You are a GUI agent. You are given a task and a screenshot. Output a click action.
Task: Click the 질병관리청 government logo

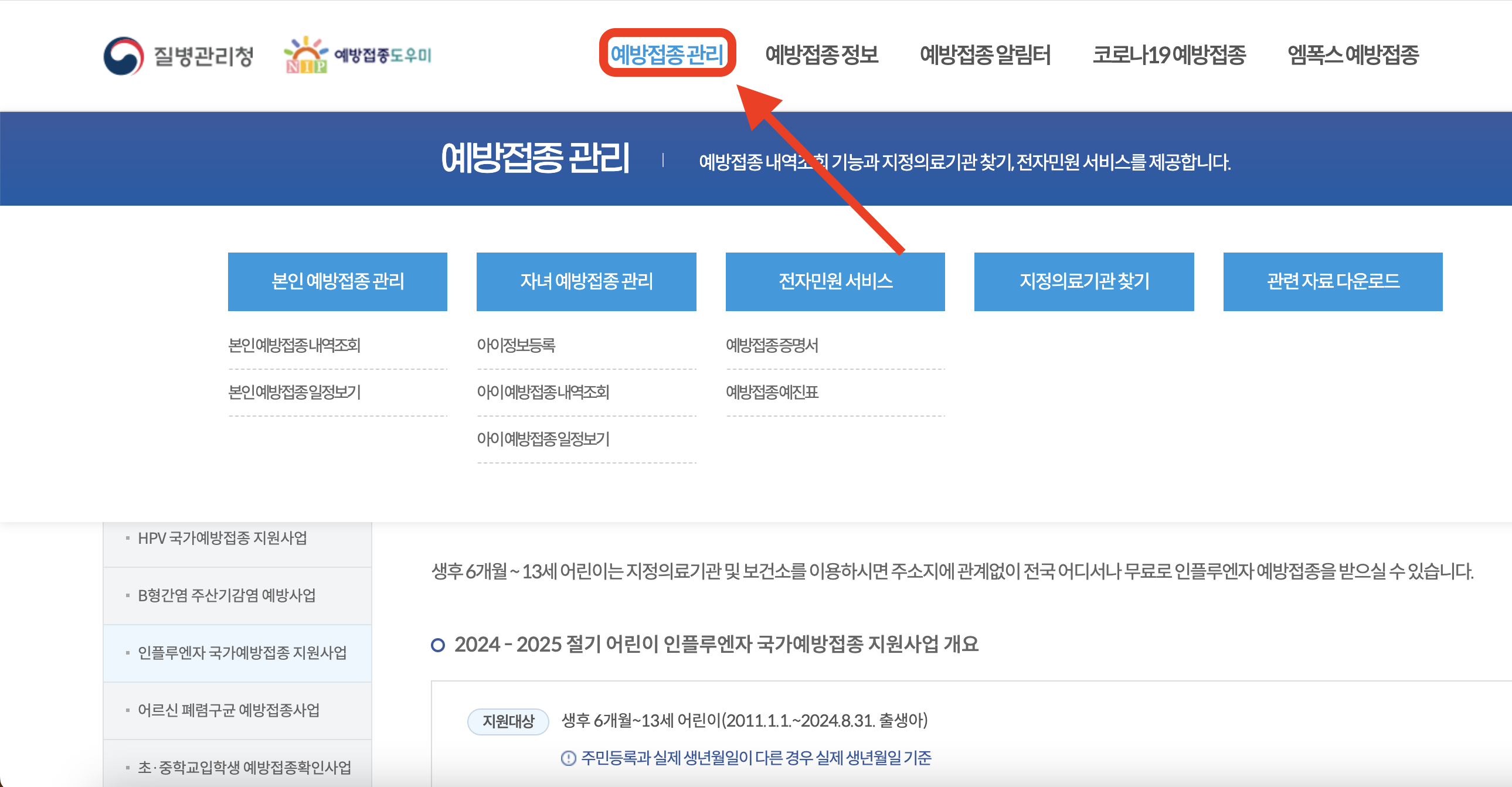(x=180, y=57)
